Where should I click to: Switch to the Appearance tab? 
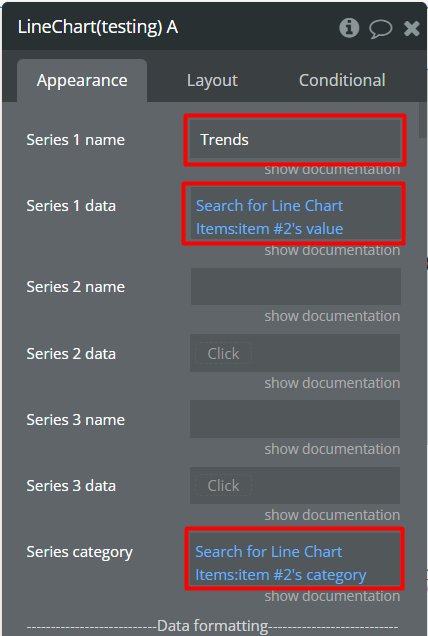coord(82,81)
